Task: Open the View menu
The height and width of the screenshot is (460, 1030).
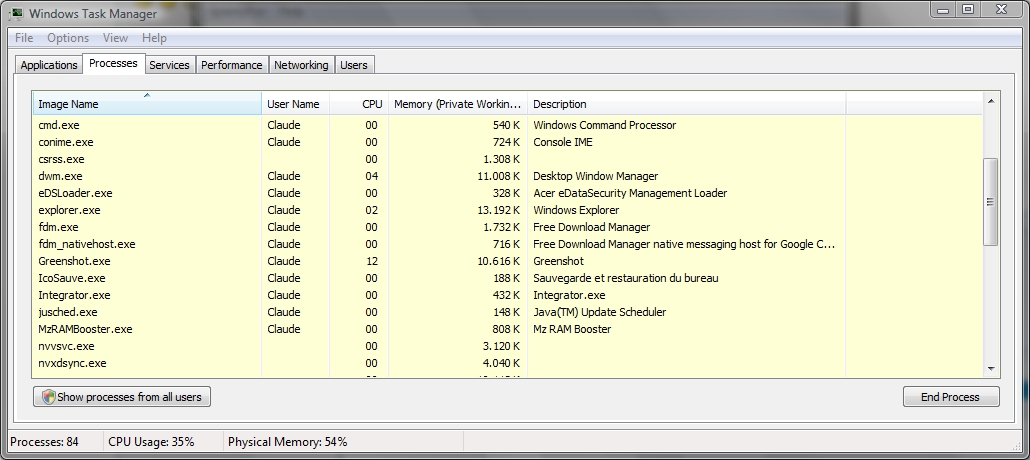Action: point(115,38)
